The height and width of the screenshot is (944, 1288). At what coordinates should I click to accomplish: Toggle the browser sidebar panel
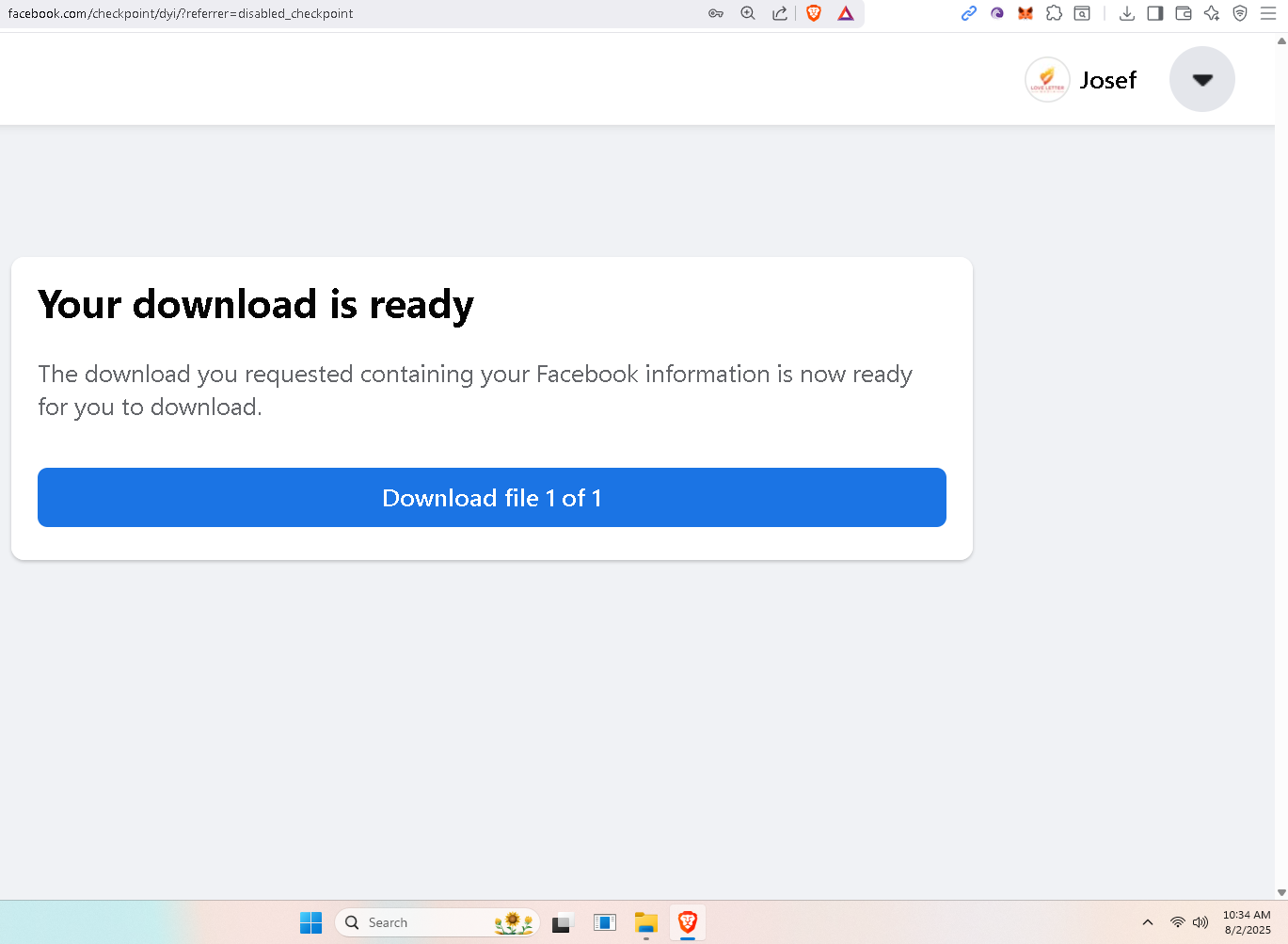1155,13
